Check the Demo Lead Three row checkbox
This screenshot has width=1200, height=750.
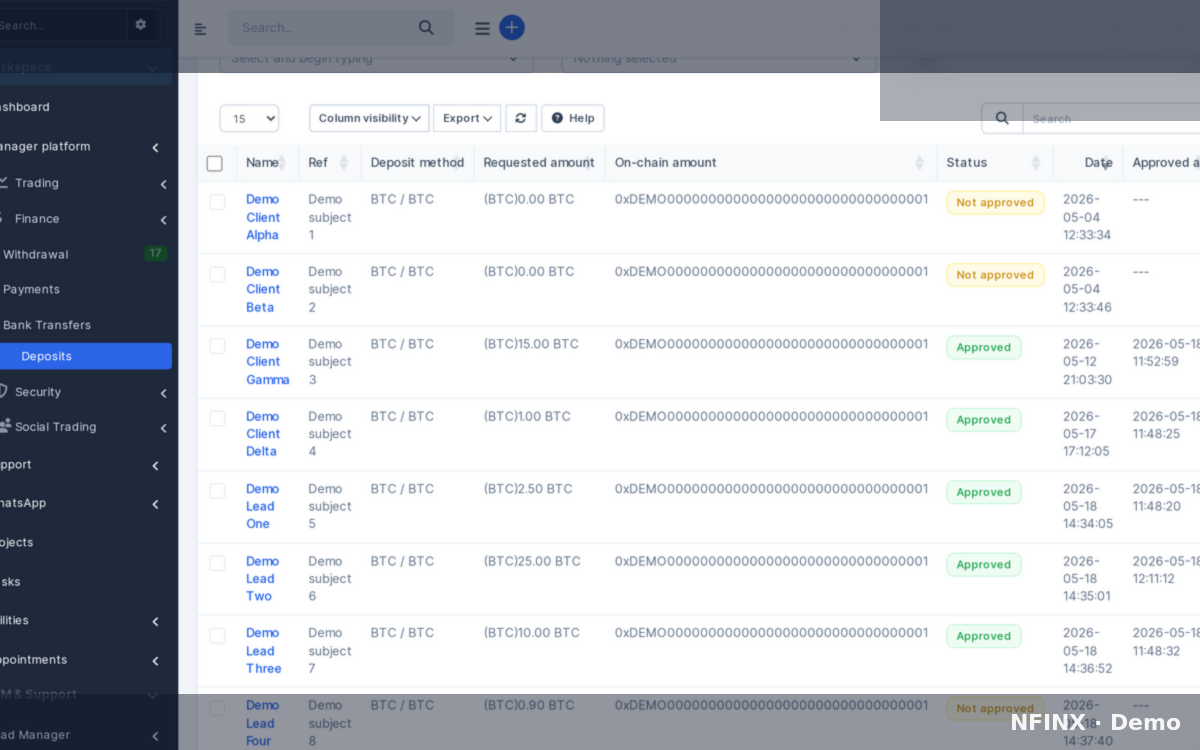coord(217,635)
